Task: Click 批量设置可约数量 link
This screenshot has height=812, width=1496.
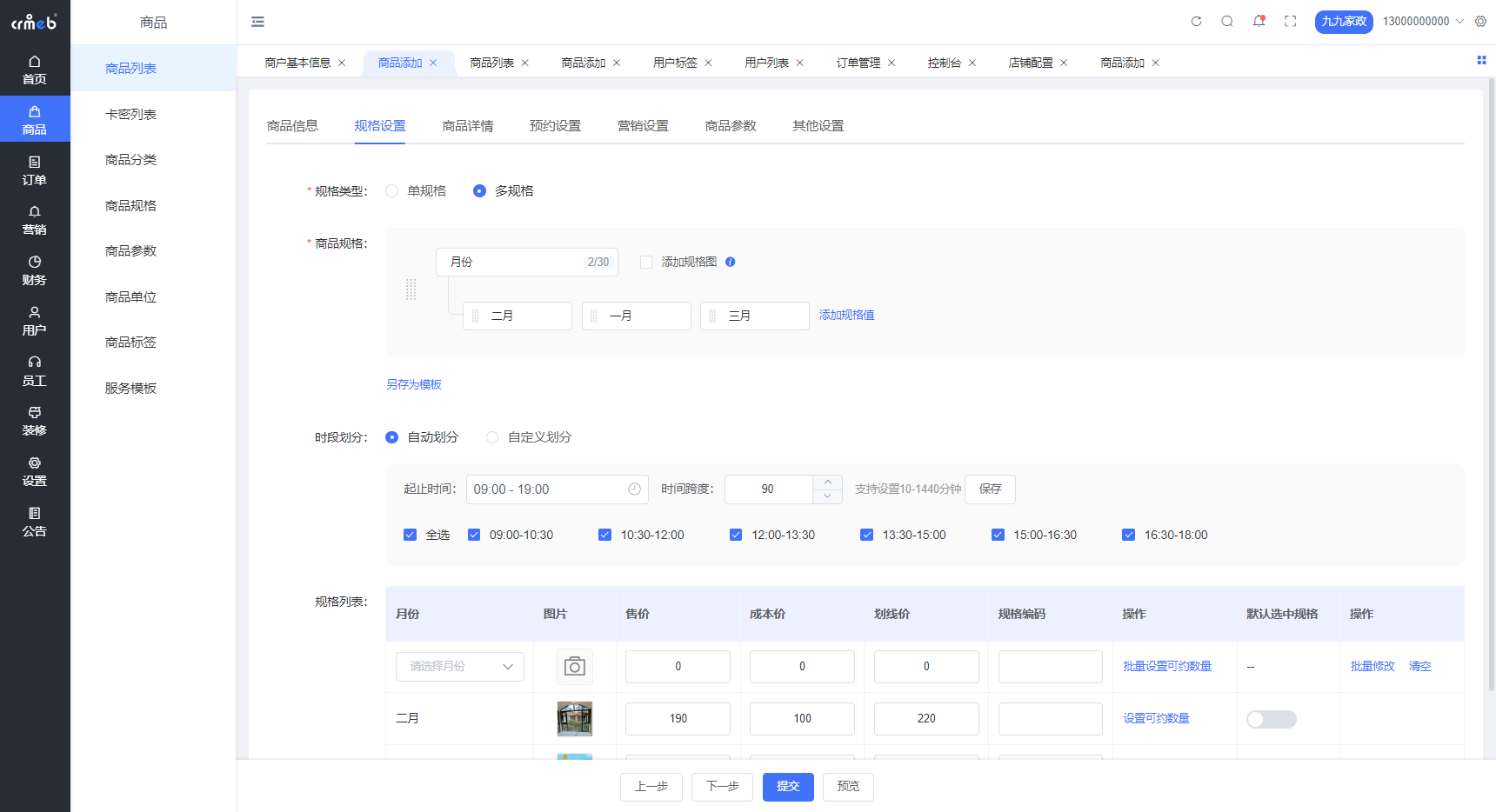Action: [1167, 667]
